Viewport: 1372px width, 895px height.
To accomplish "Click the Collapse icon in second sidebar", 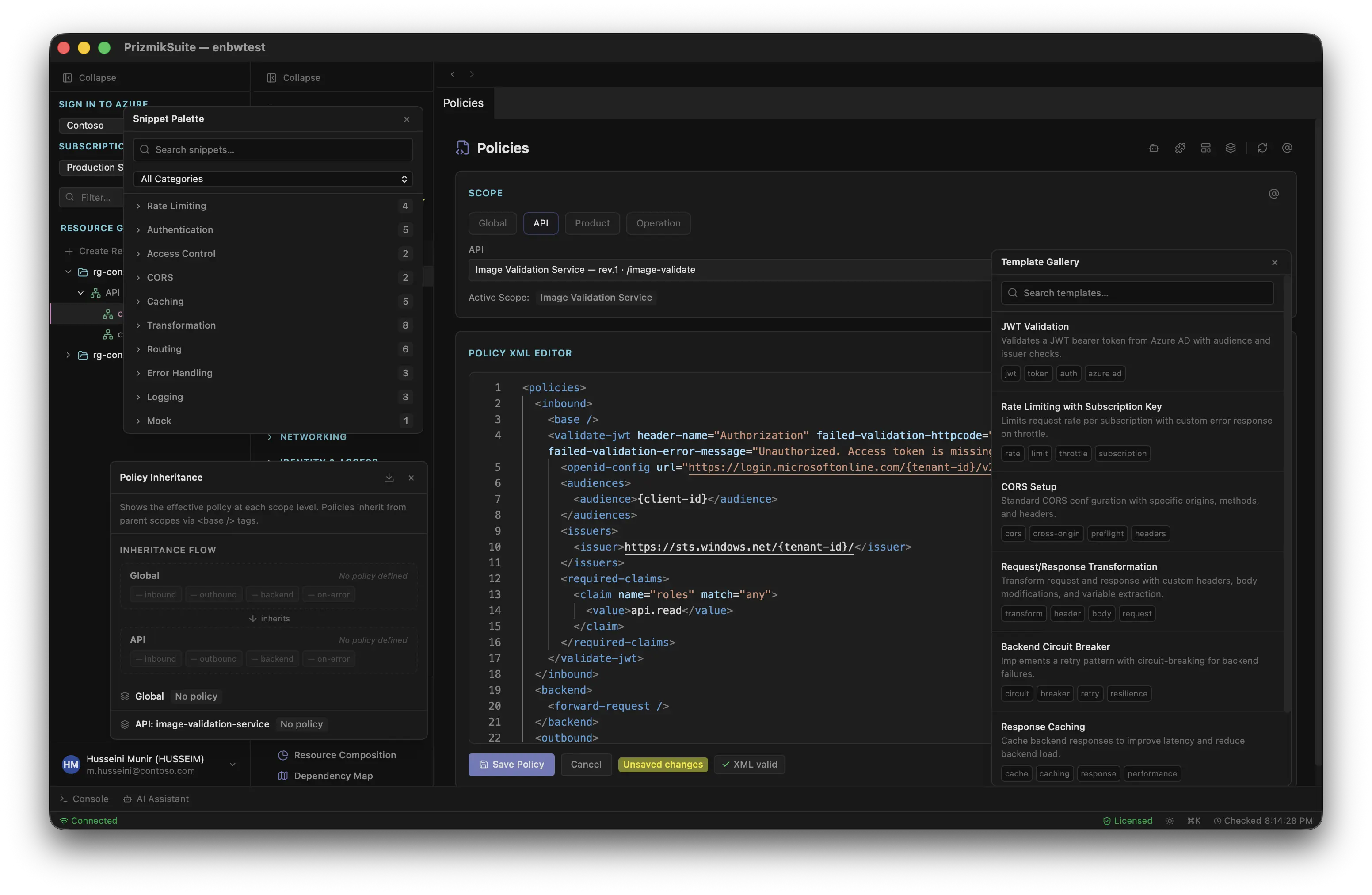I will 271,78.
